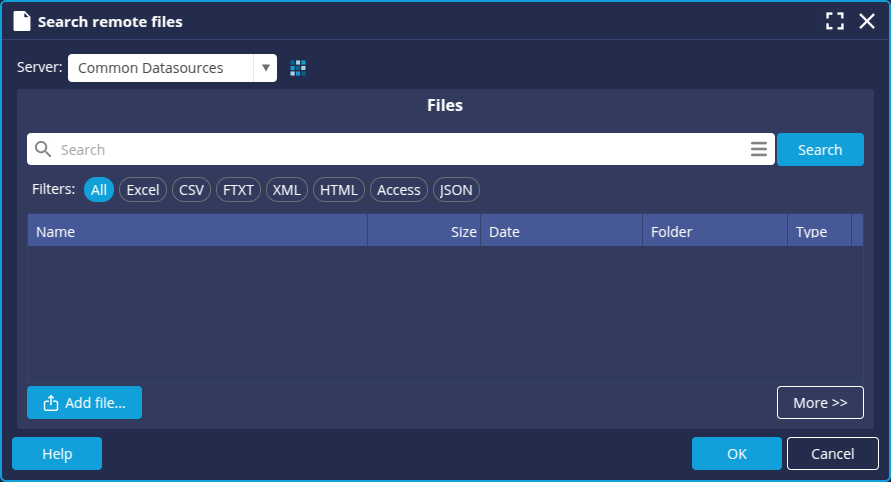
Task: Toggle the Access database filter
Action: click(399, 190)
